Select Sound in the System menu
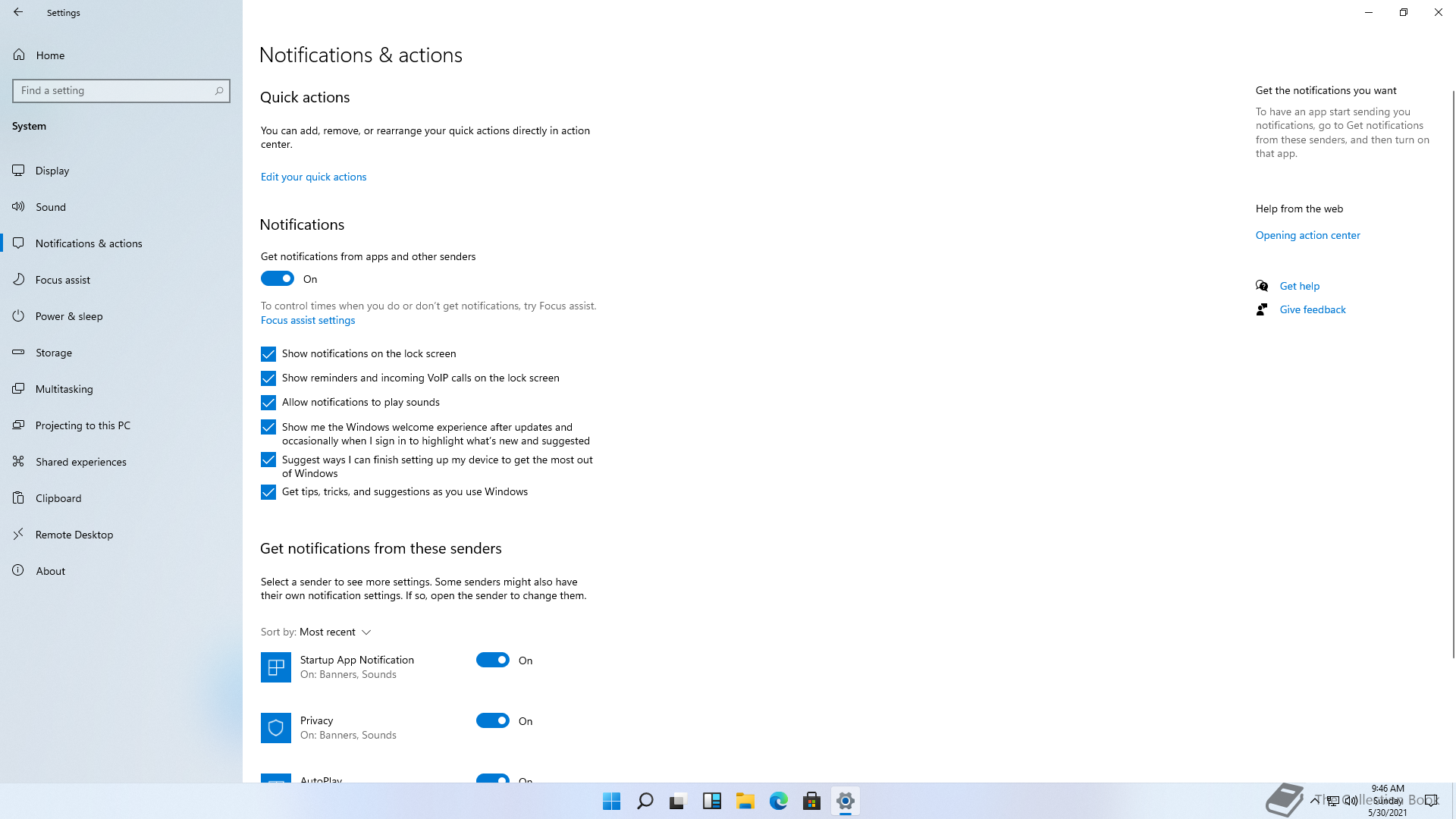Viewport: 1456px width, 819px height. point(121,207)
